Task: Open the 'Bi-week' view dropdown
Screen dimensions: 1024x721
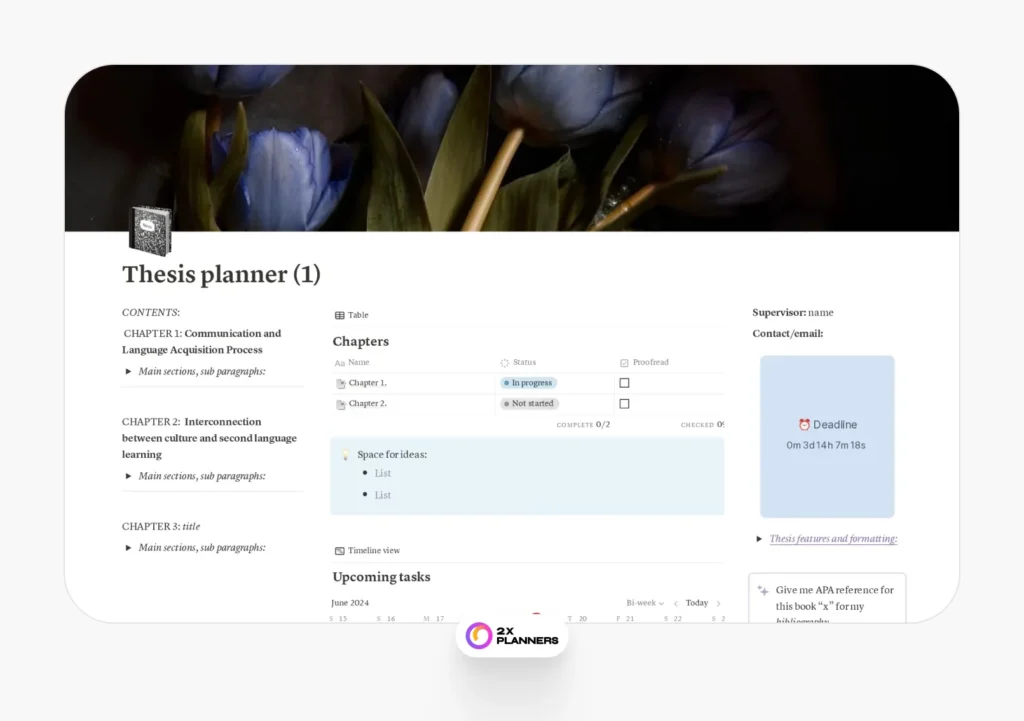Action: tap(643, 603)
